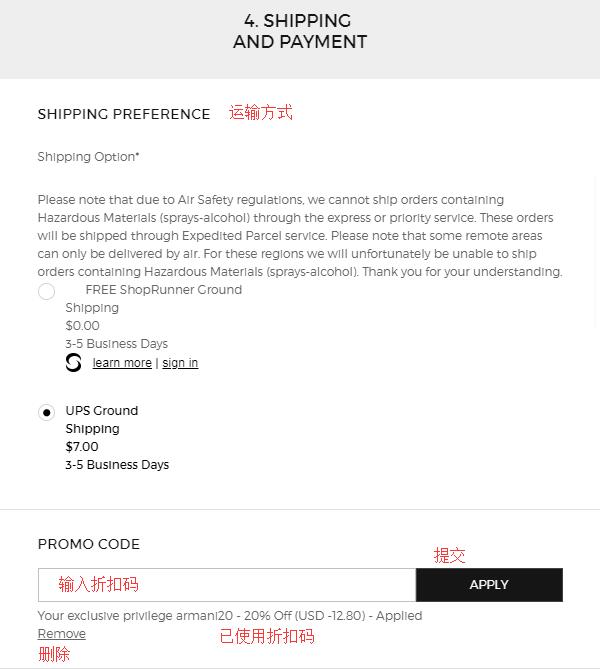This screenshot has width=600, height=669.
Task: Click the SHIPPING PREFERENCE section heading
Action: pos(124,114)
